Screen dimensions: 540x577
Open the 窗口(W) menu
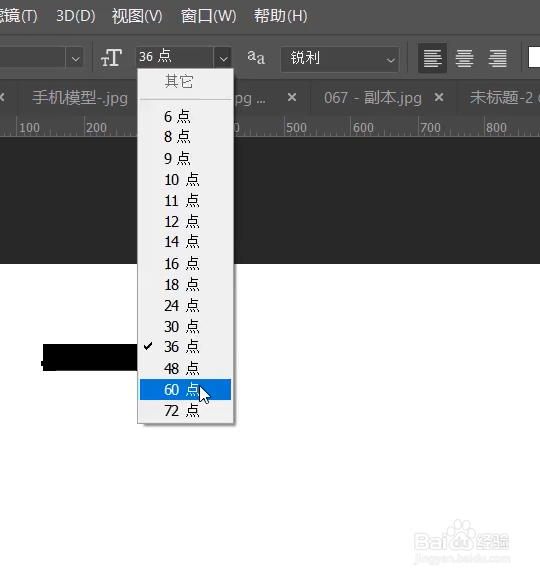point(208,16)
